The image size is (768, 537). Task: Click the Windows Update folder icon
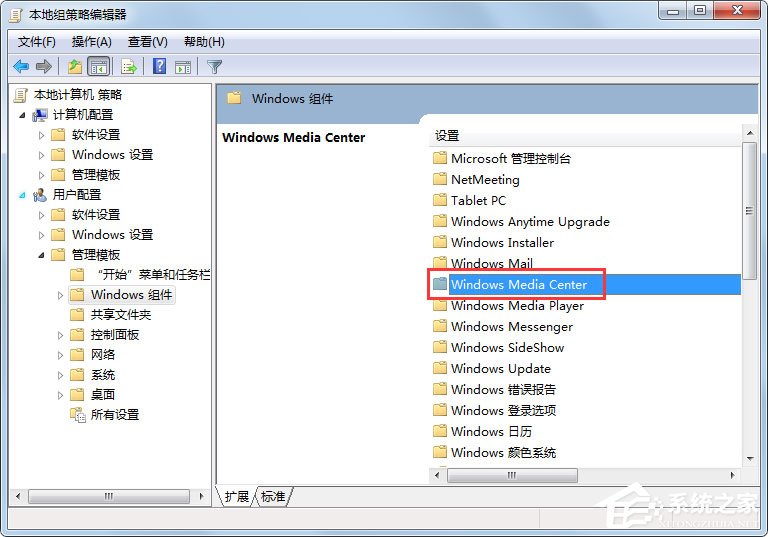tap(440, 368)
